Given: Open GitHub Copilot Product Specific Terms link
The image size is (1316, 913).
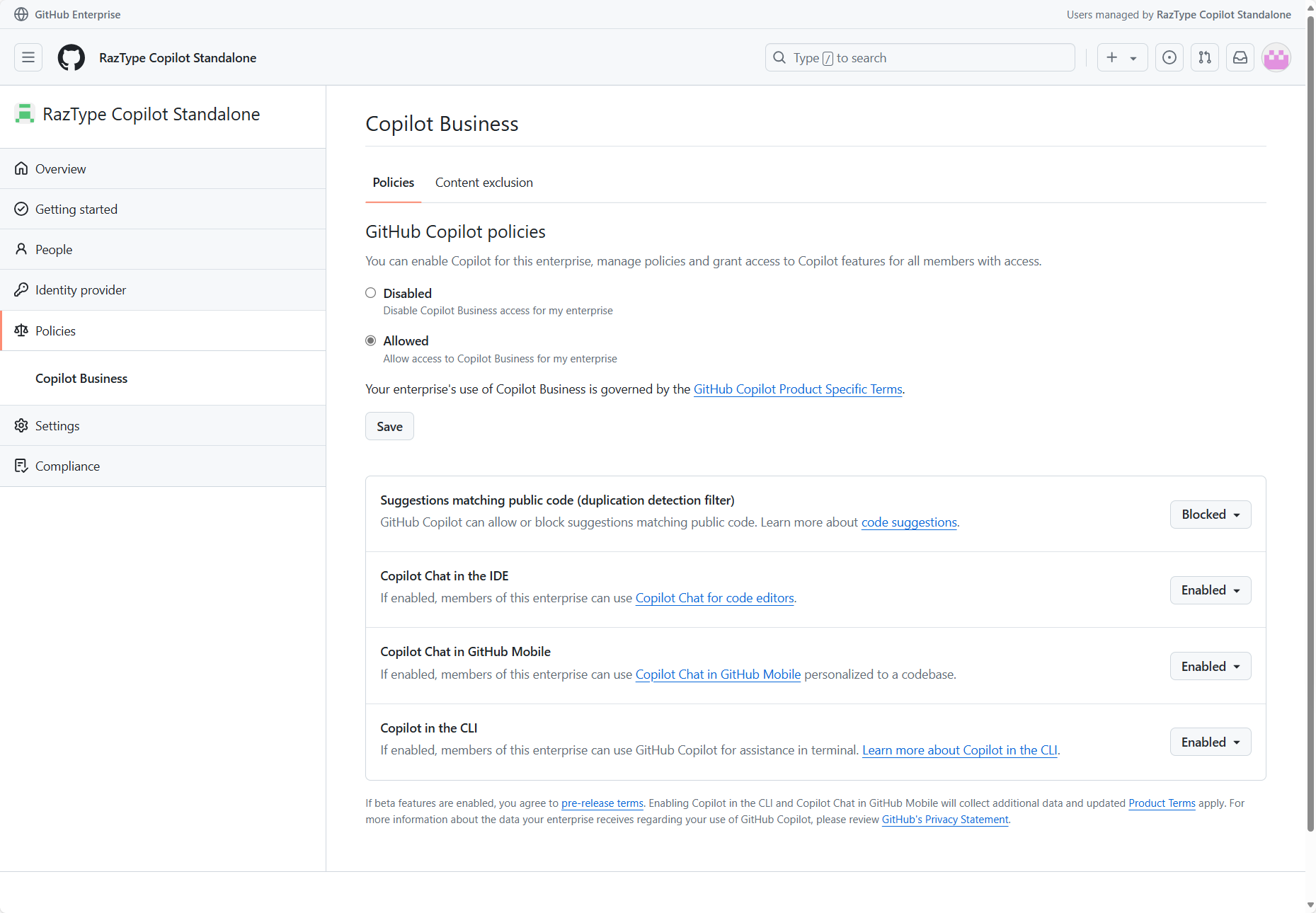Looking at the screenshot, I should [797, 389].
